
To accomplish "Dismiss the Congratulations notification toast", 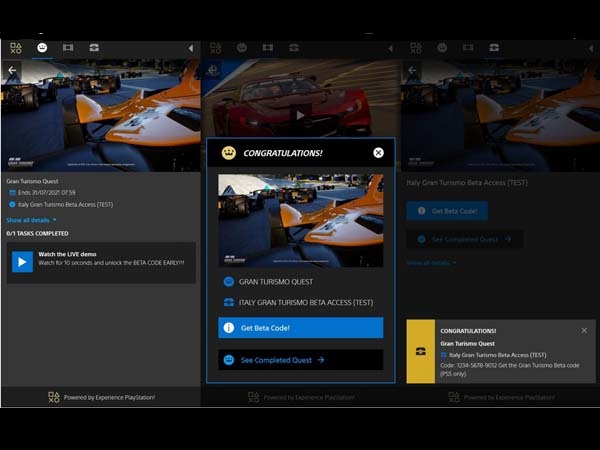I will coord(584,330).
